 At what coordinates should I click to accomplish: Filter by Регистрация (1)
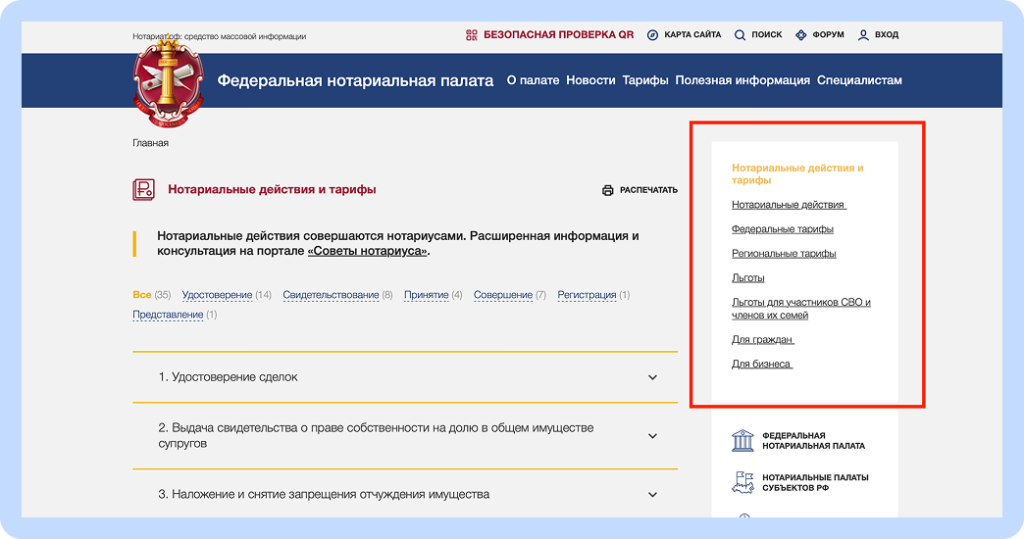[x=594, y=295]
